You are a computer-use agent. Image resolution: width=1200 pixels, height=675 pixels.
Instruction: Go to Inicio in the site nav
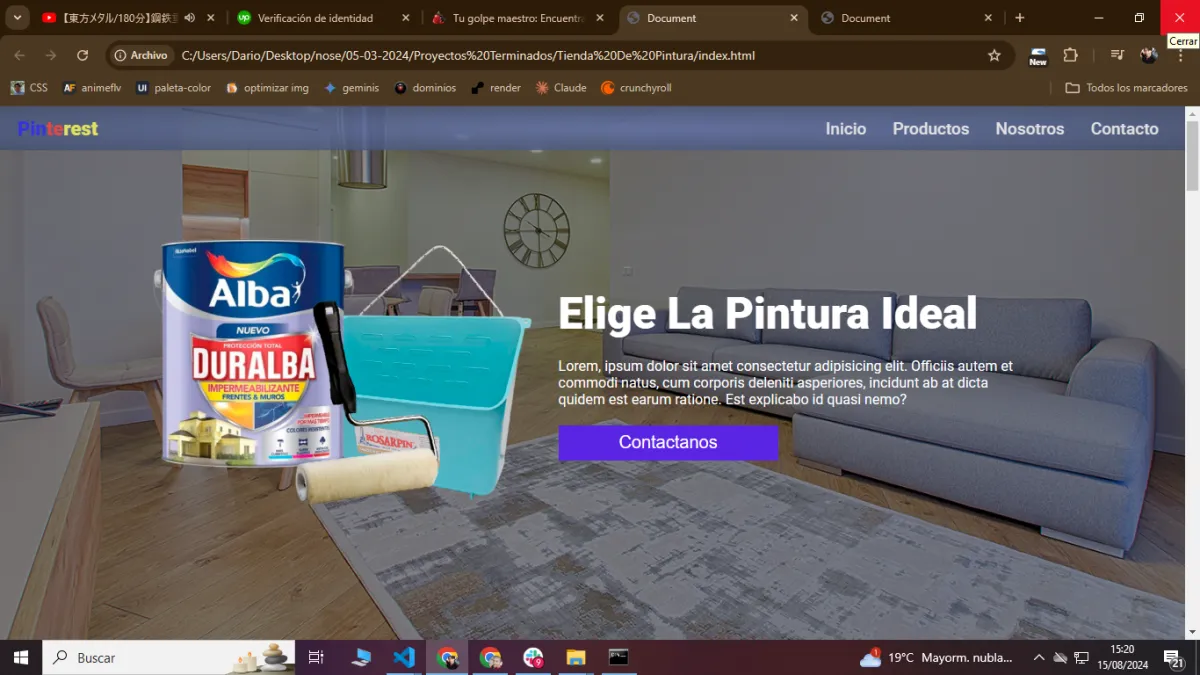(x=846, y=129)
